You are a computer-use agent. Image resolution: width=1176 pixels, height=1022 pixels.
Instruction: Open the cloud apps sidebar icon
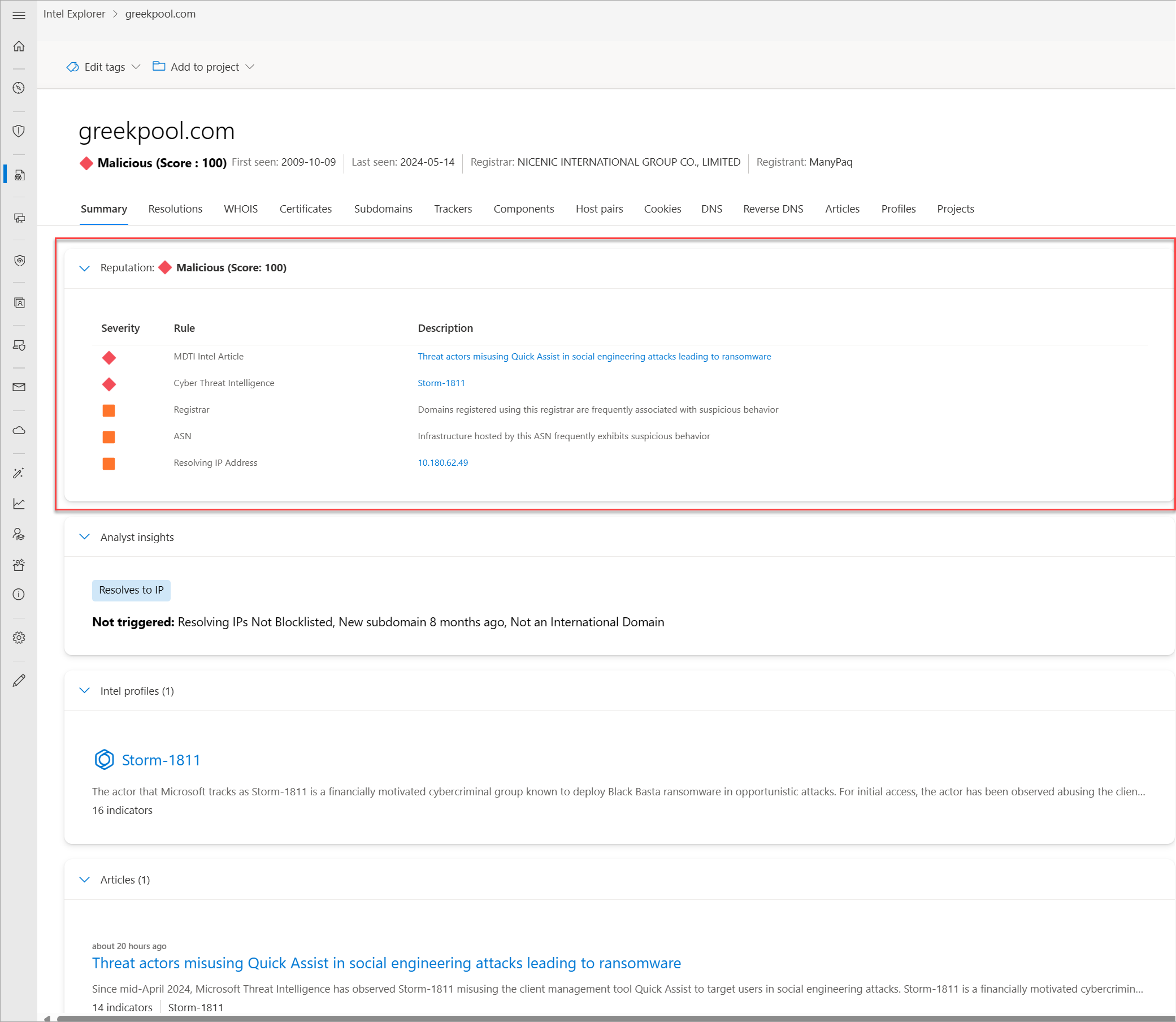click(x=19, y=431)
